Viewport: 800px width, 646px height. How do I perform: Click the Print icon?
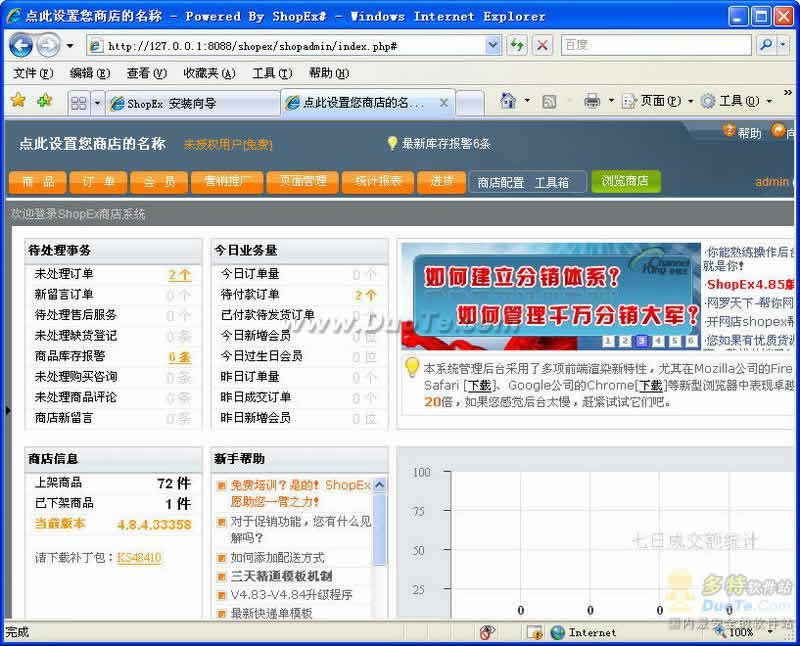point(592,101)
